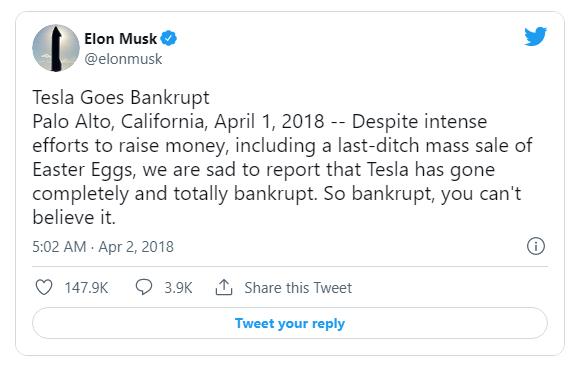Image resolution: width=581 pixels, height=369 pixels.
Task: Click the Tweet your reply button
Action: tap(290, 323)
